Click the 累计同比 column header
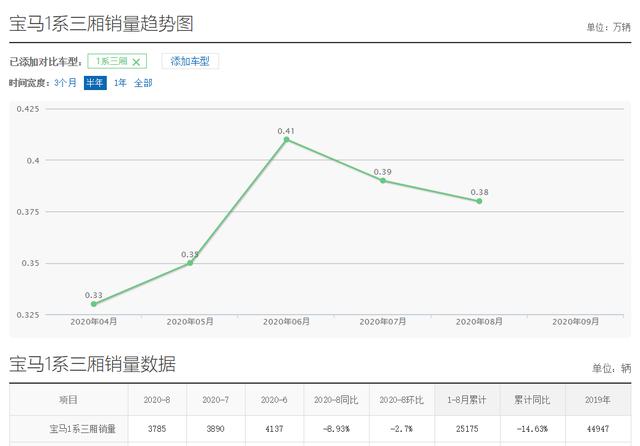 coord(532,400)
